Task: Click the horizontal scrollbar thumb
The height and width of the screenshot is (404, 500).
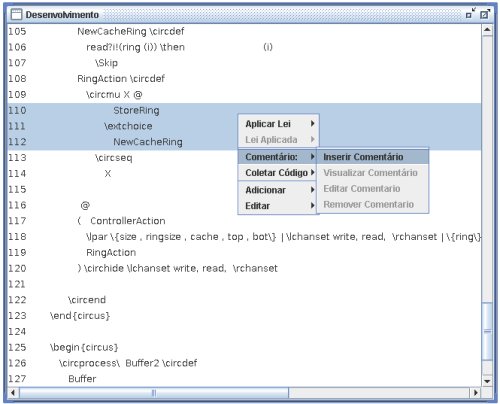Action: coord(154,393)
